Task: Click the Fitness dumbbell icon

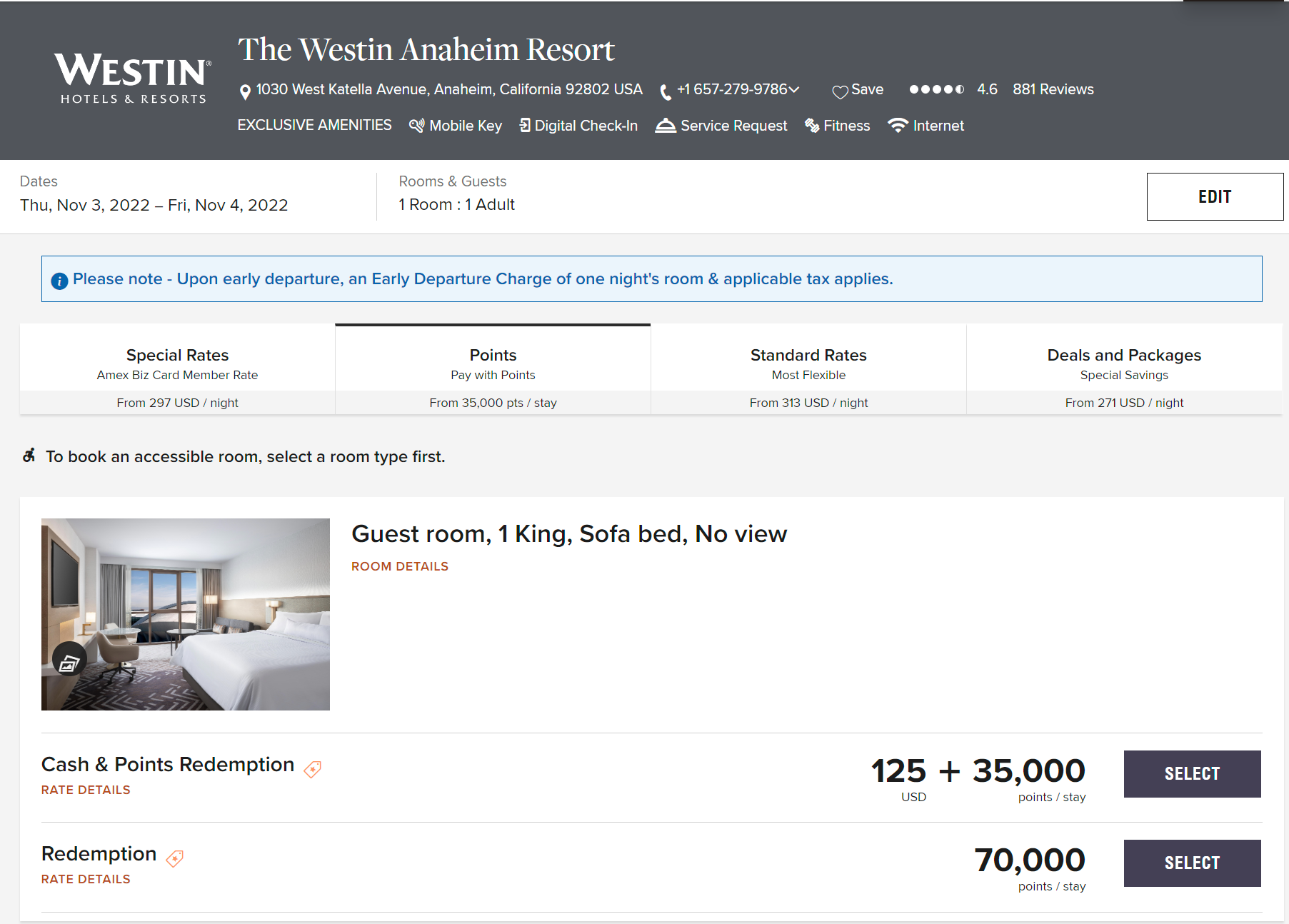Action: [812, 126]
